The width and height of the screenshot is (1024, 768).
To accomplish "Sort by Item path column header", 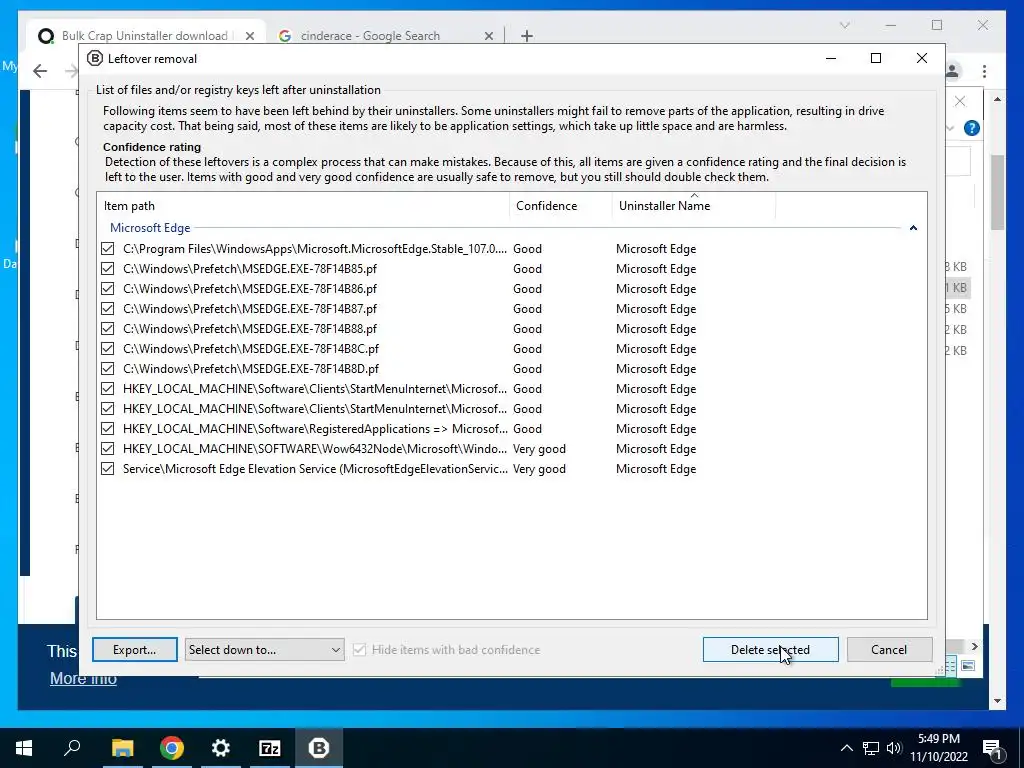I will (303, 206).
